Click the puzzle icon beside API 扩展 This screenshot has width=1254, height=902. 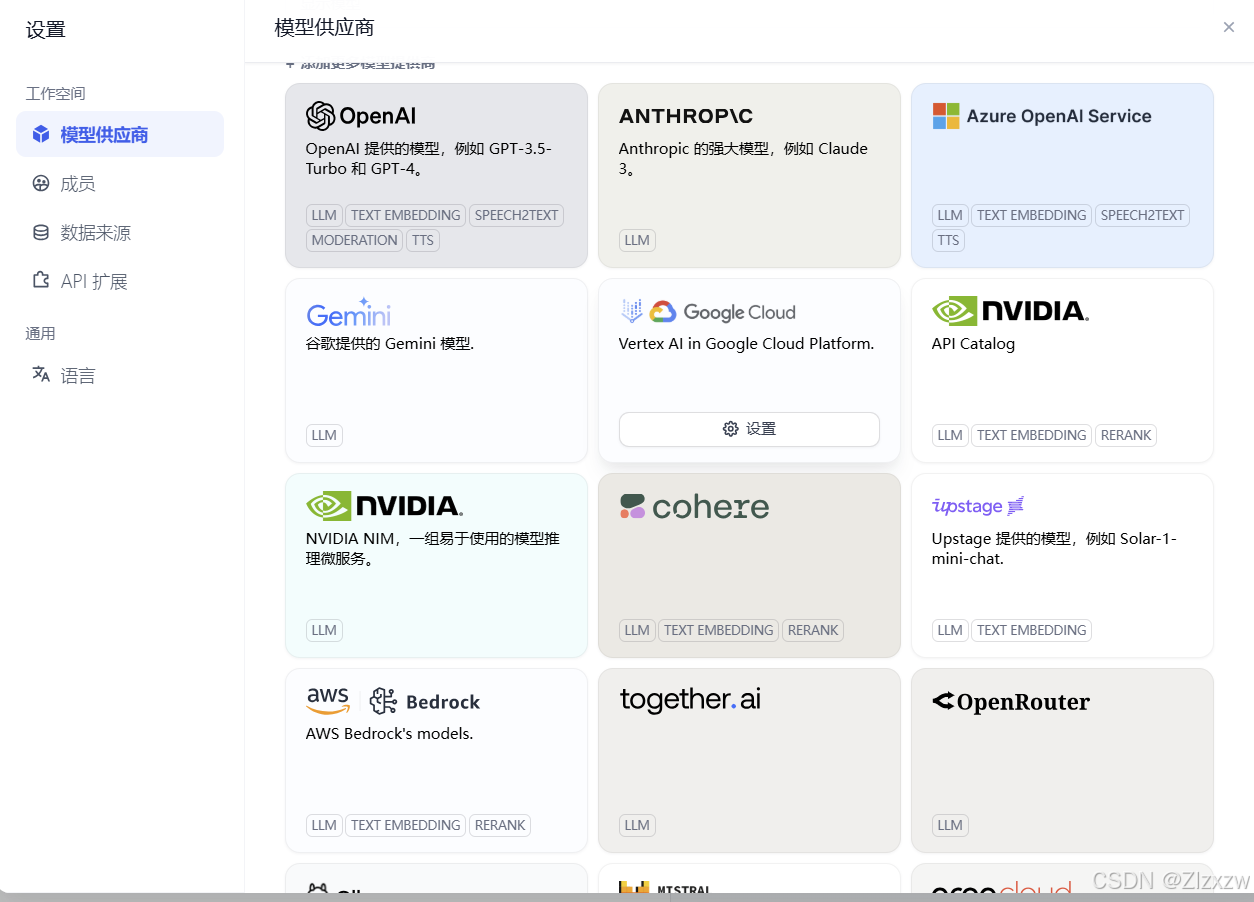[x=41, y=281]
